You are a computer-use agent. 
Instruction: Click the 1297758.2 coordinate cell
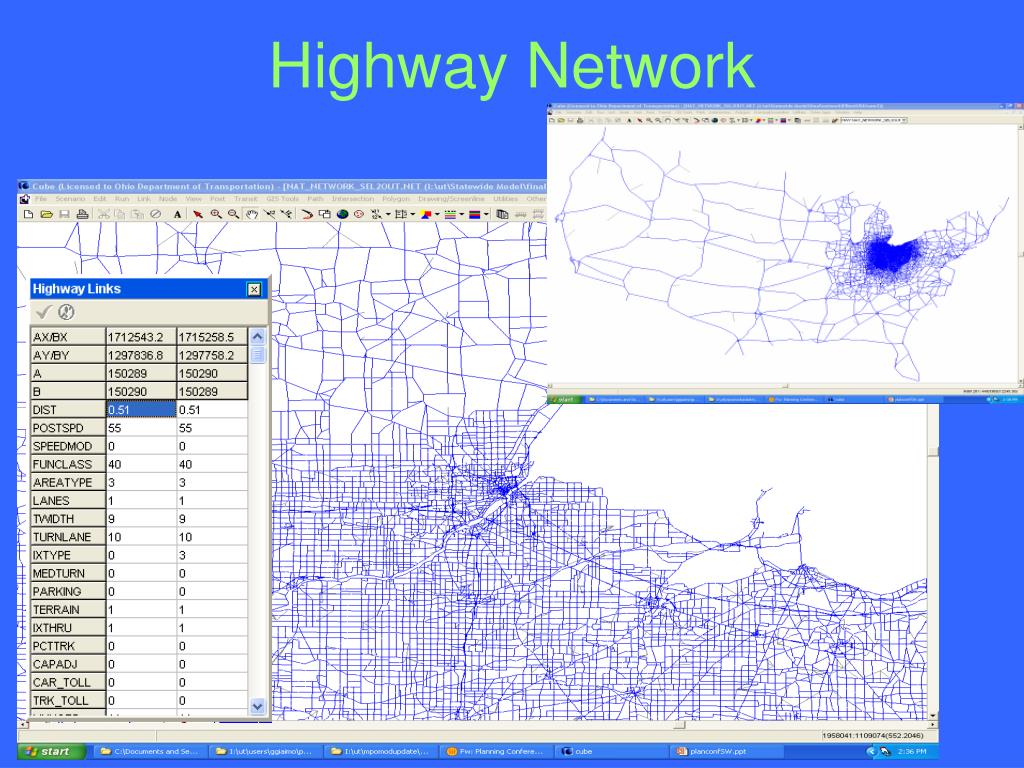tap(212, 355)
